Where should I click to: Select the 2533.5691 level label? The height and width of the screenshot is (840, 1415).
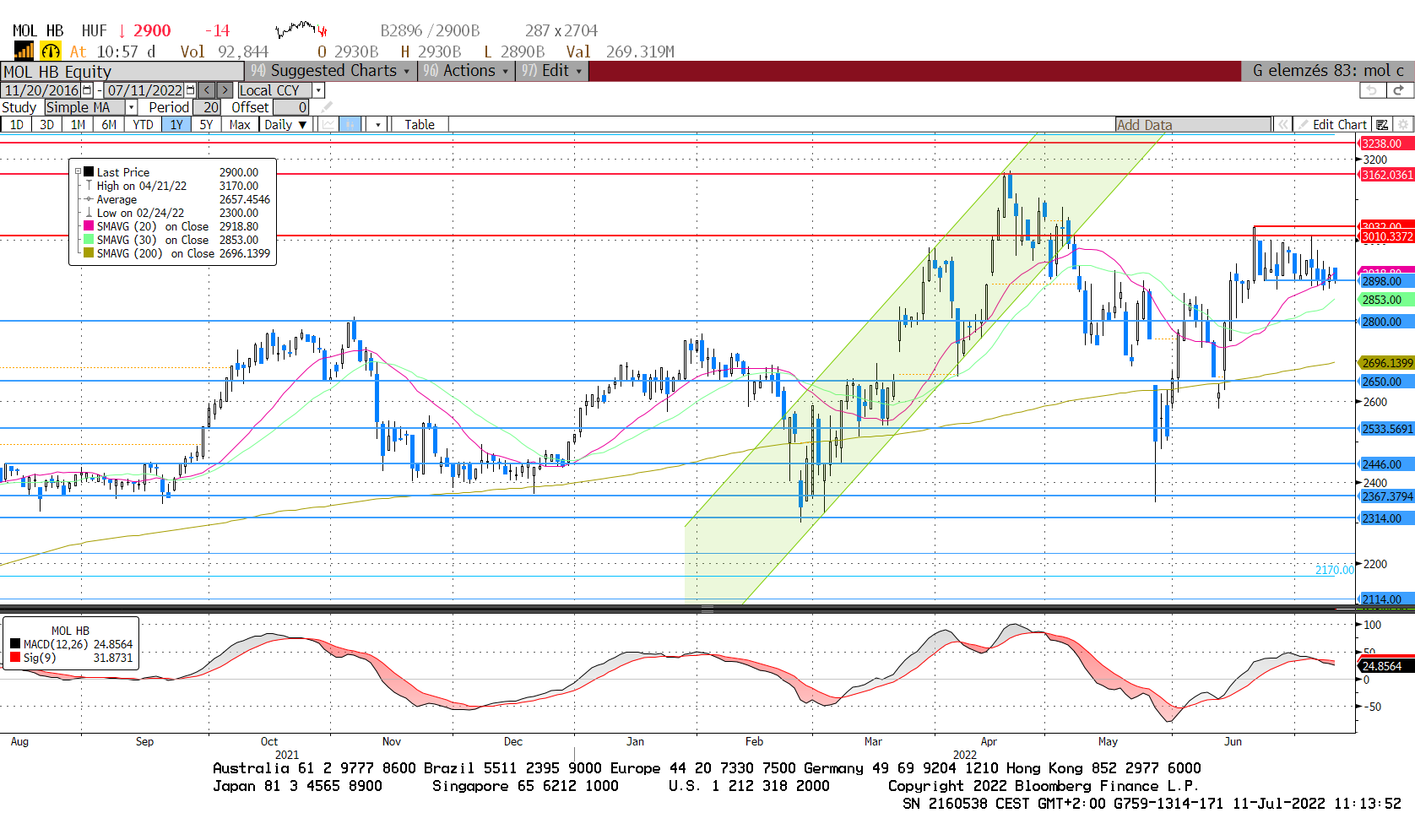[x=1387, y=429]
